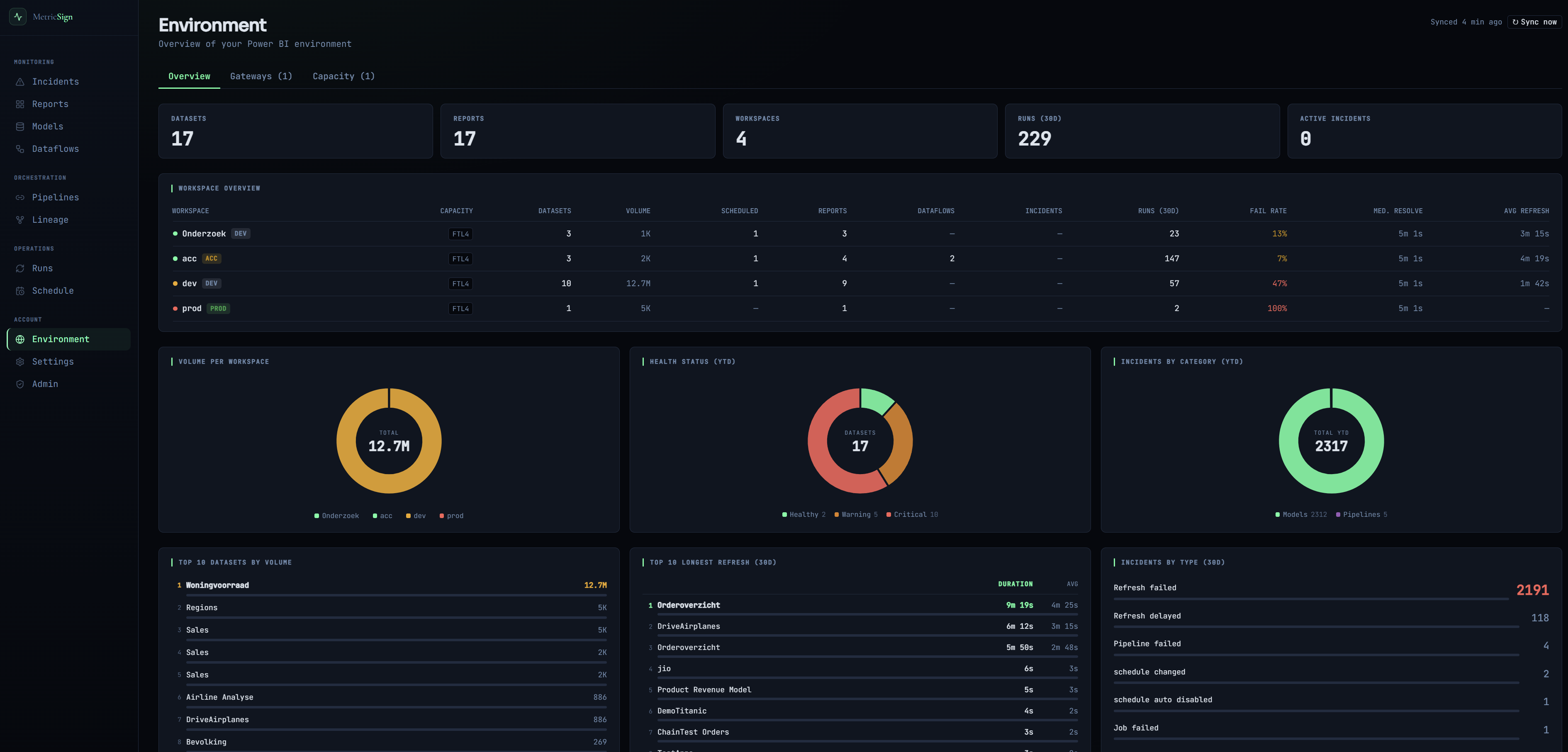
Task: Open the Onderzoek workspace row
Action: tap(204, 234)
